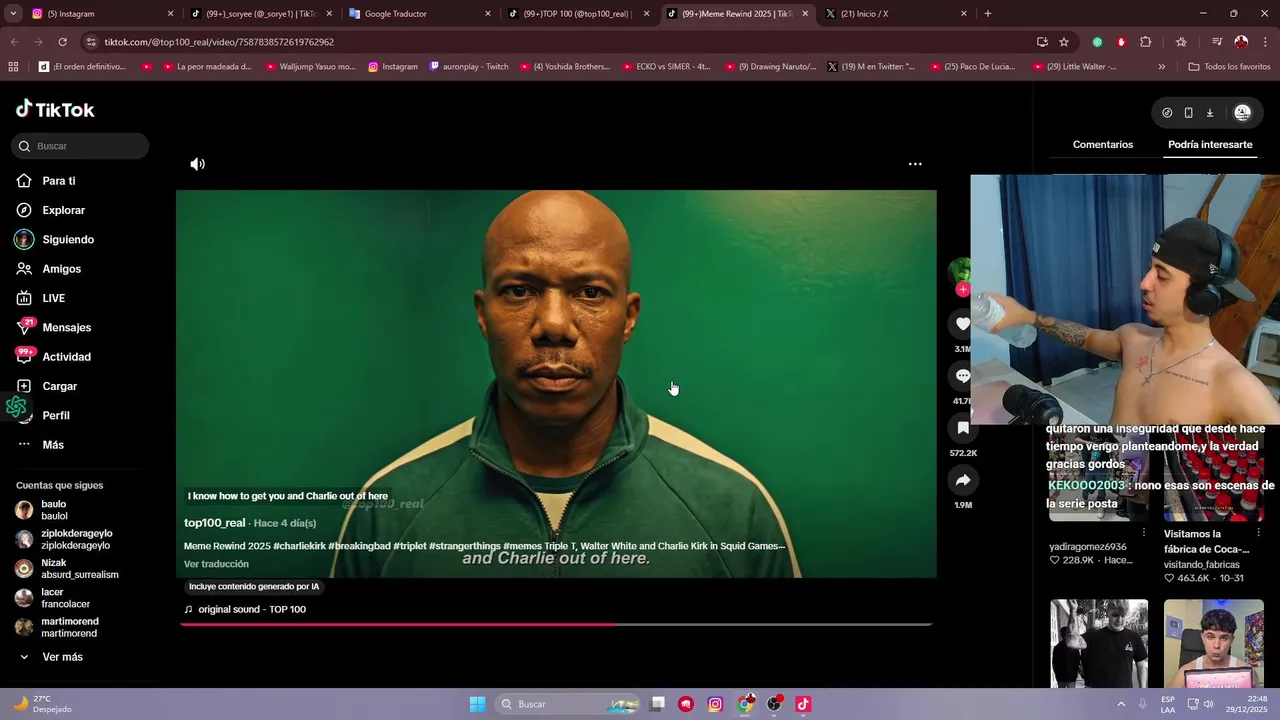Open the Chrome three-dots menu

[x=1266, y=42]
